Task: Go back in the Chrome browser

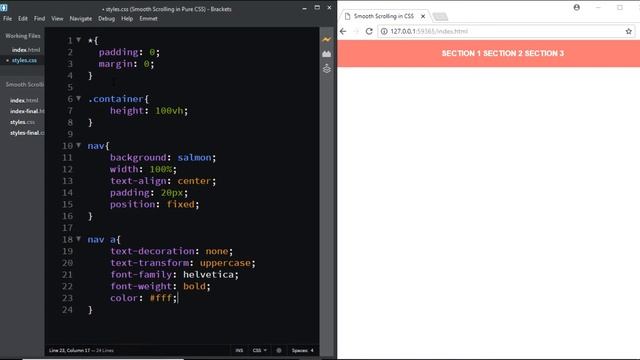Action: tap(343, 31)
